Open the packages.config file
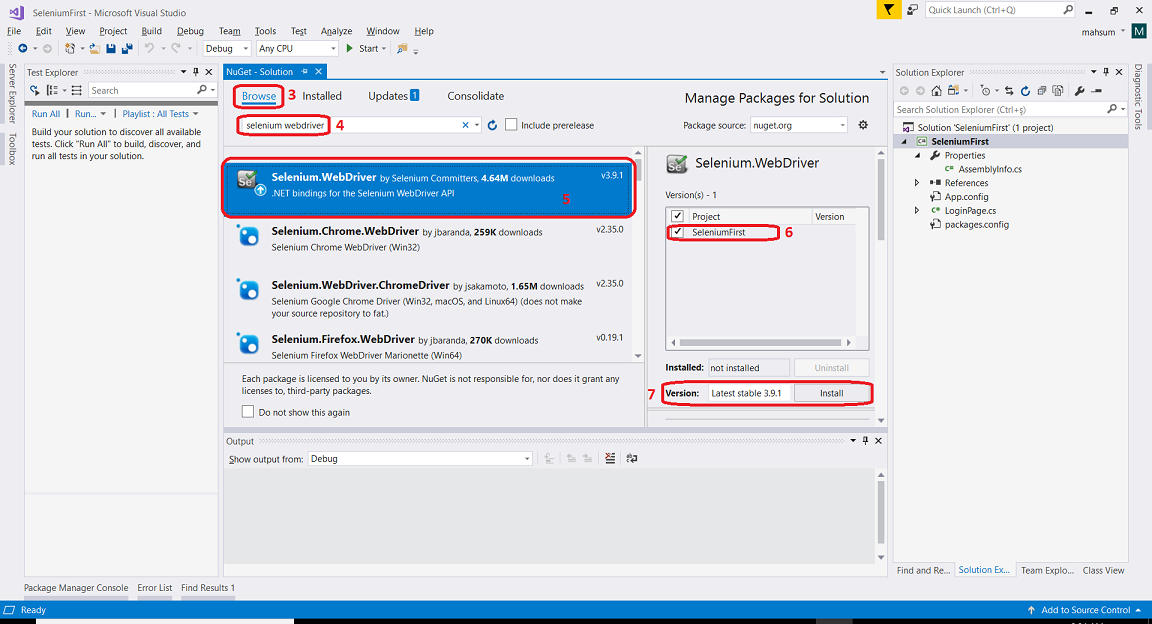This screenshot has width=1152, height=624. click(x=976, y=225)
